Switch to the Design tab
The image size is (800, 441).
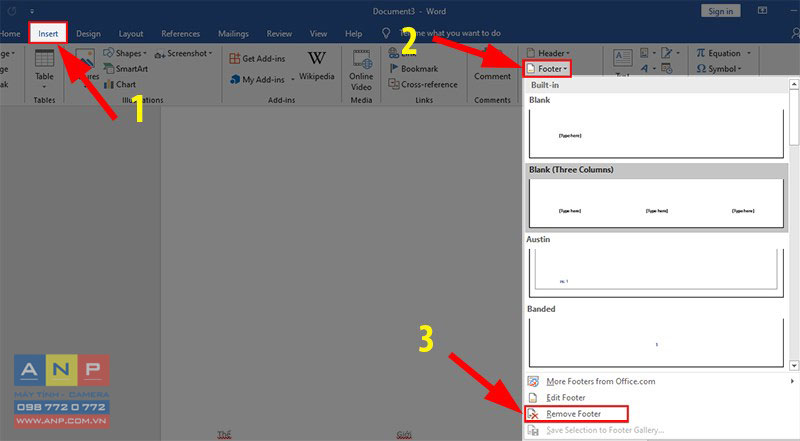tap(88, 34)
